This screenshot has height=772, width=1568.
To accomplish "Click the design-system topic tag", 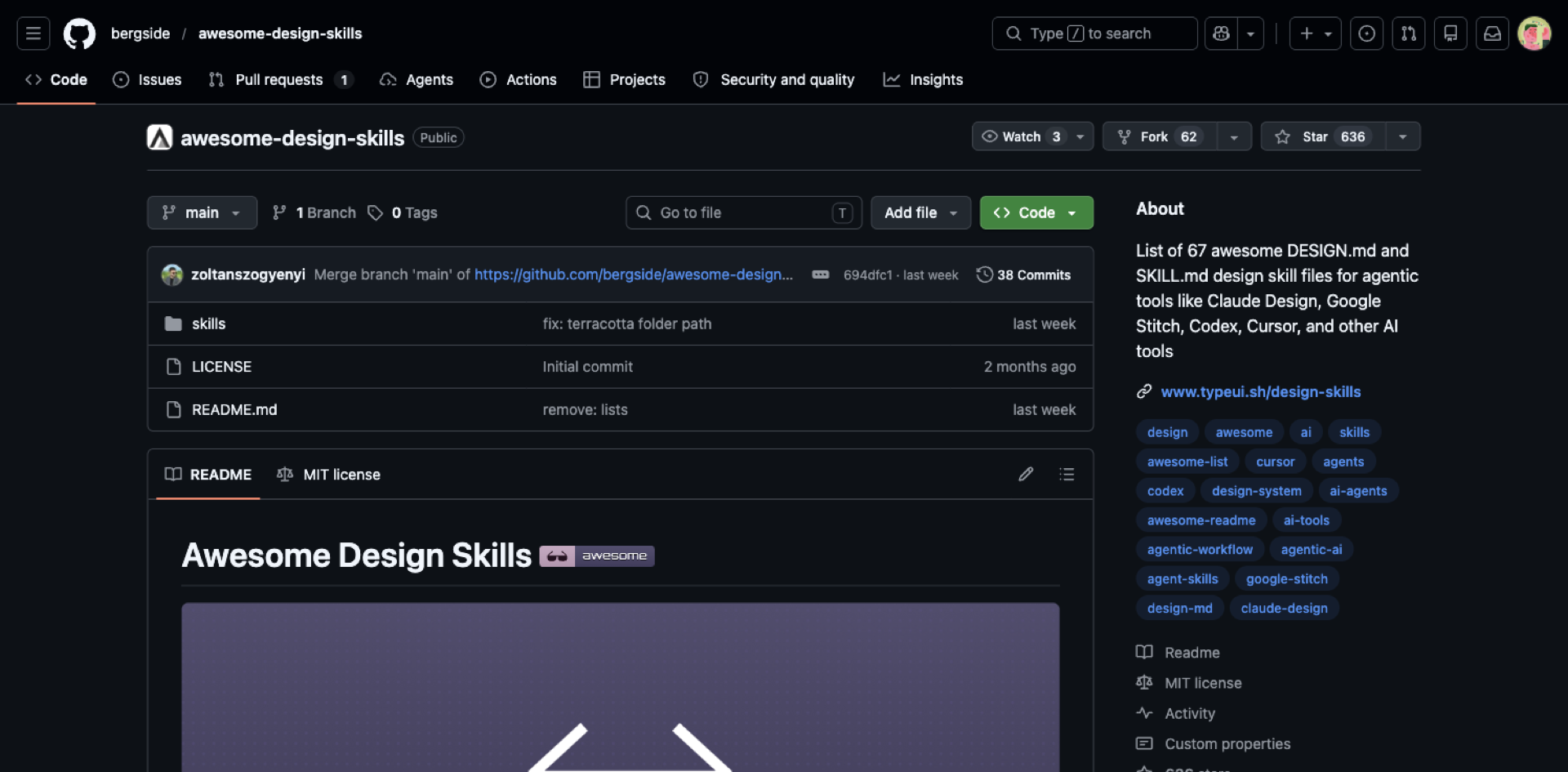I will tap(1256, 491).
